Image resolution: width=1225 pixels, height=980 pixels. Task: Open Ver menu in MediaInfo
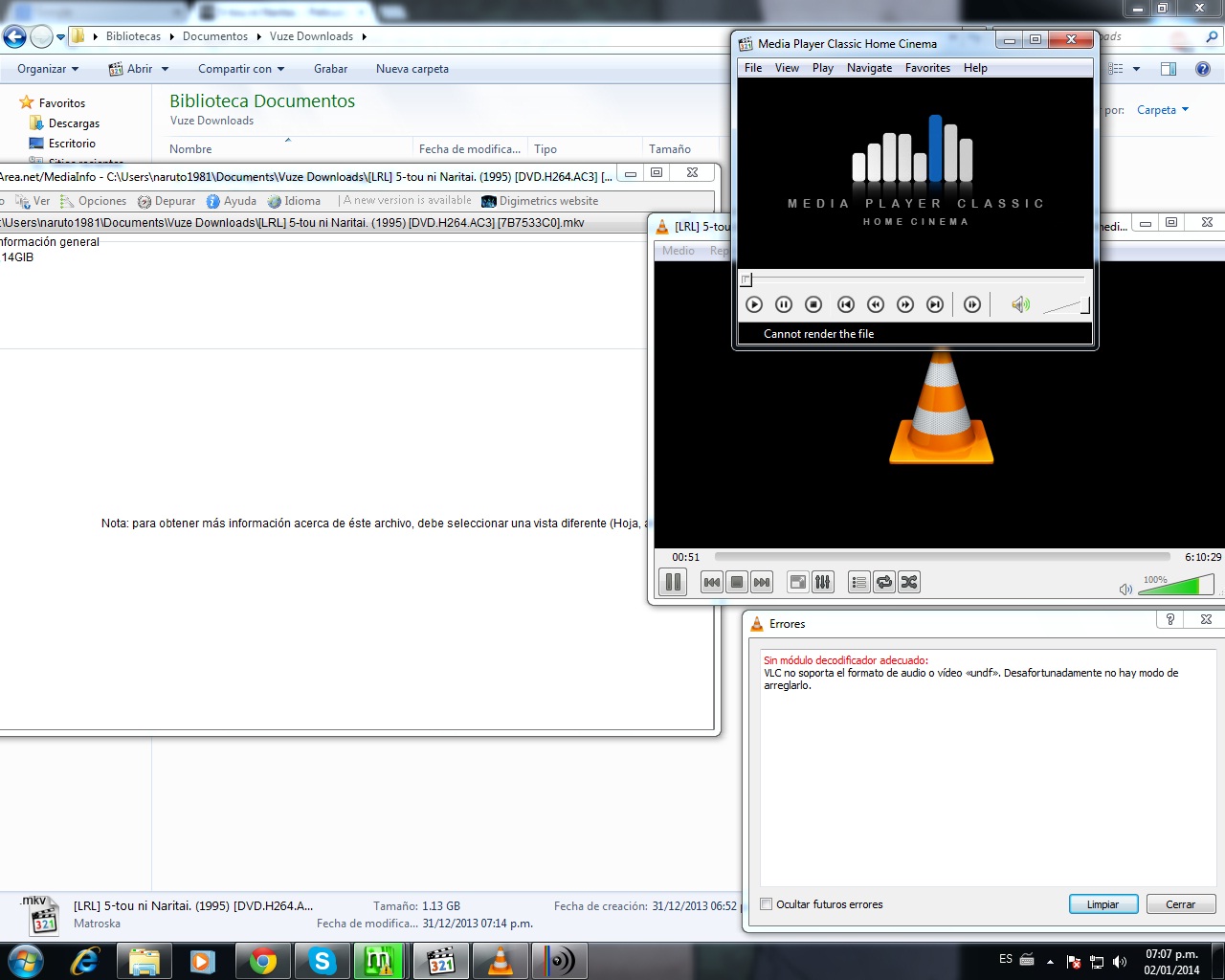coord(33,201)
